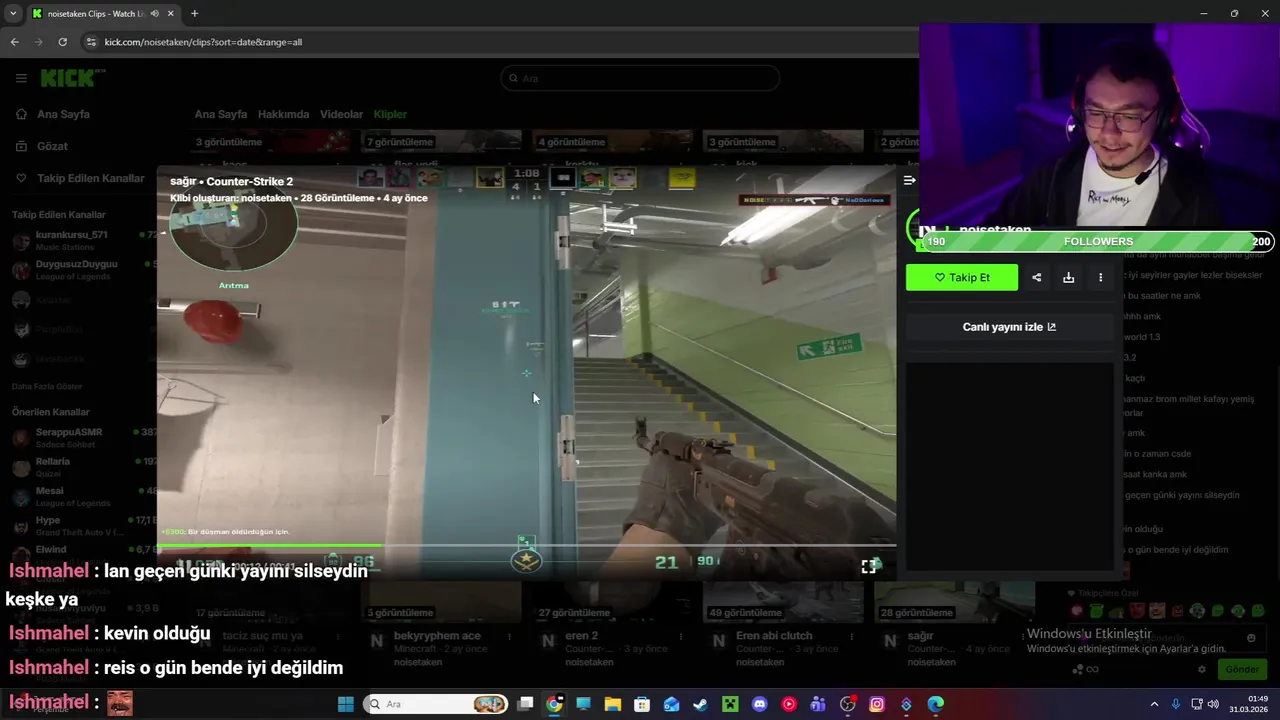Screen dimensions: 1280x720
Task: Open the volume control in system tray
Action: (1213, 704)
